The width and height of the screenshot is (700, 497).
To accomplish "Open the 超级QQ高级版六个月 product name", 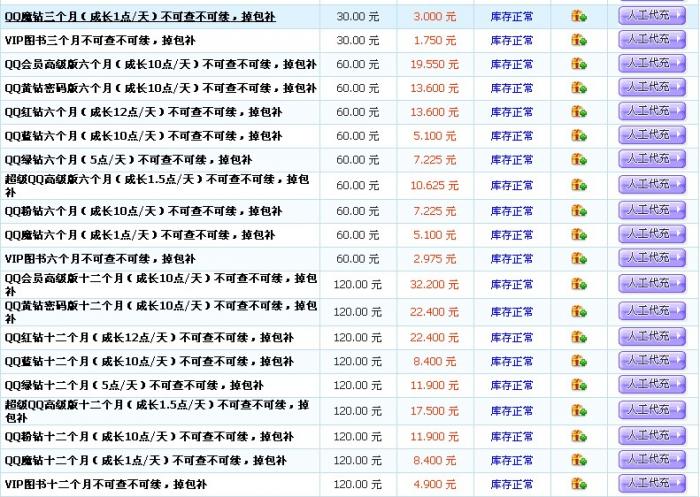I will point(157,185).
